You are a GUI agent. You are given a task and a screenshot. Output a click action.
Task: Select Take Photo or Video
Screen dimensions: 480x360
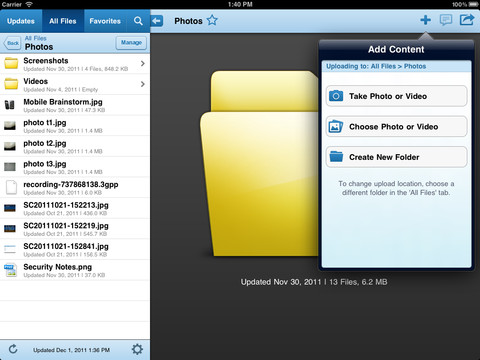point(396,96)
